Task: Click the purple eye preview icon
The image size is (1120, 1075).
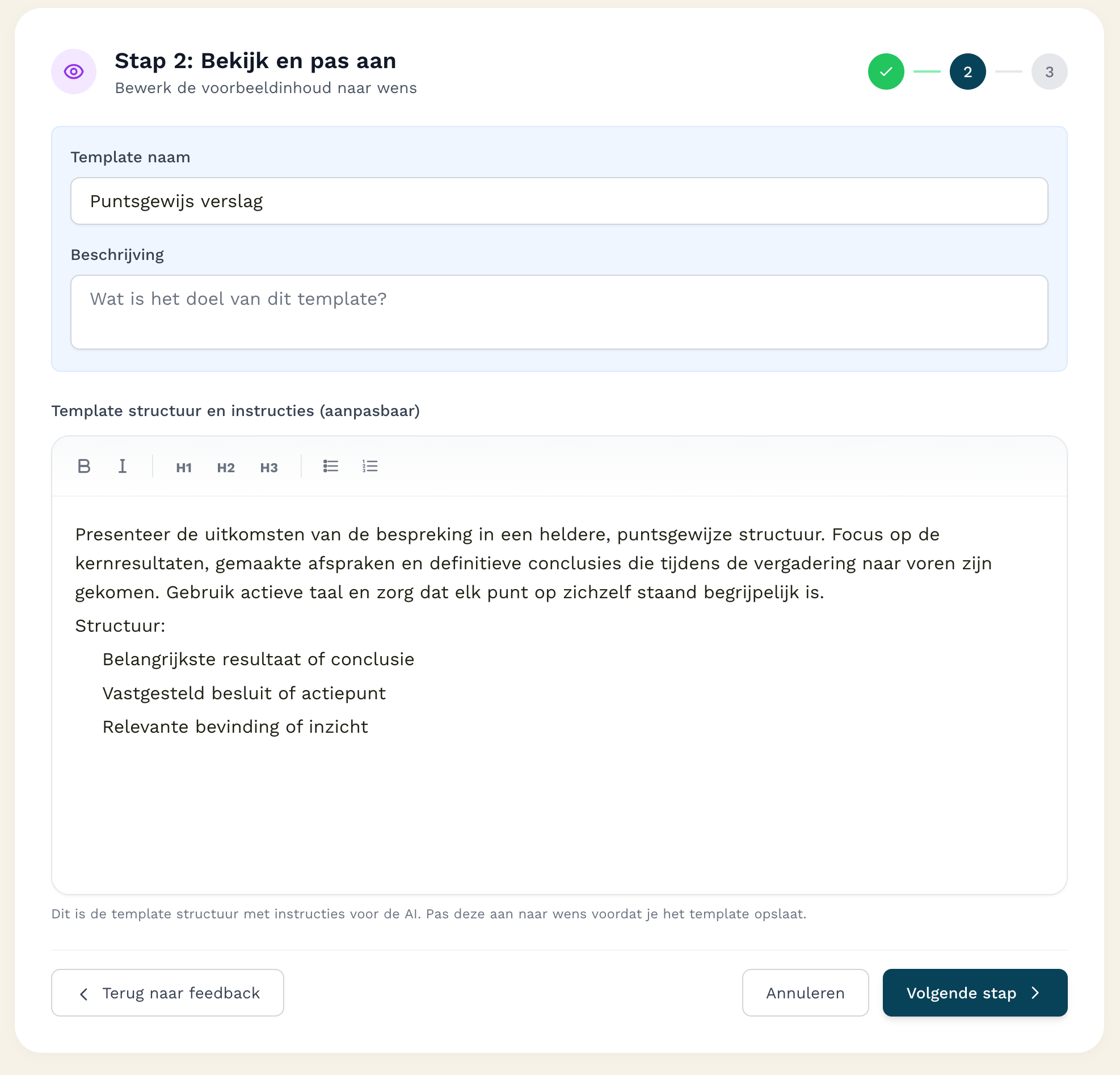Action: [x=74, y=72]
